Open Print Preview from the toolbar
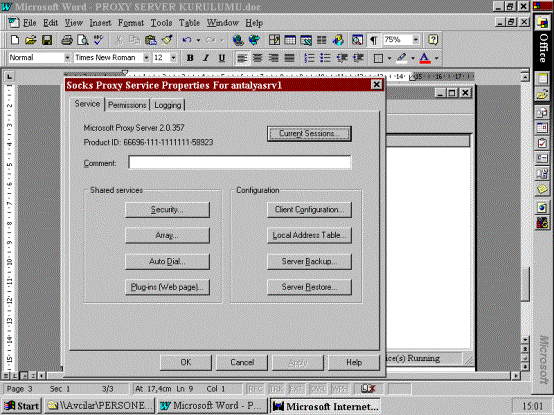 pyautogui.click(x=83, y=40)
